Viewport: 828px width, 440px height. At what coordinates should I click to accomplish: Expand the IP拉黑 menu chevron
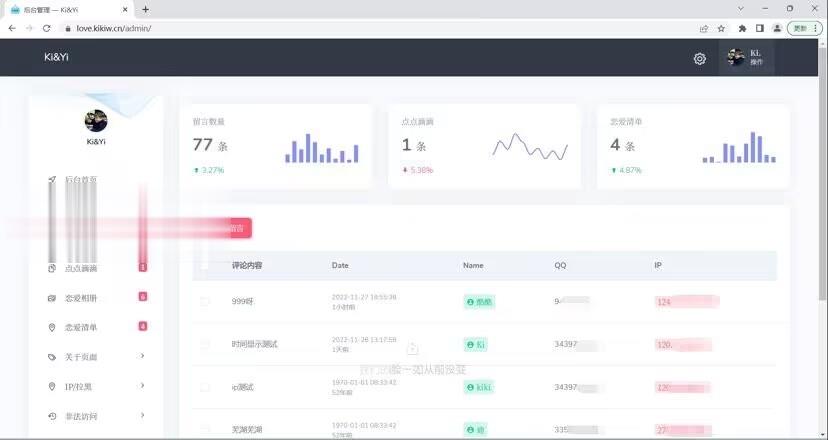point(142,386)
